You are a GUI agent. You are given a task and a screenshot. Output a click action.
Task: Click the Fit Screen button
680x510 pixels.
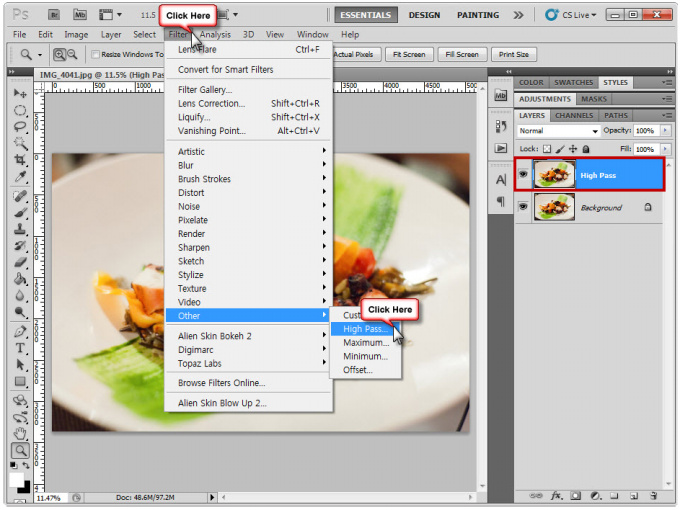408,55
